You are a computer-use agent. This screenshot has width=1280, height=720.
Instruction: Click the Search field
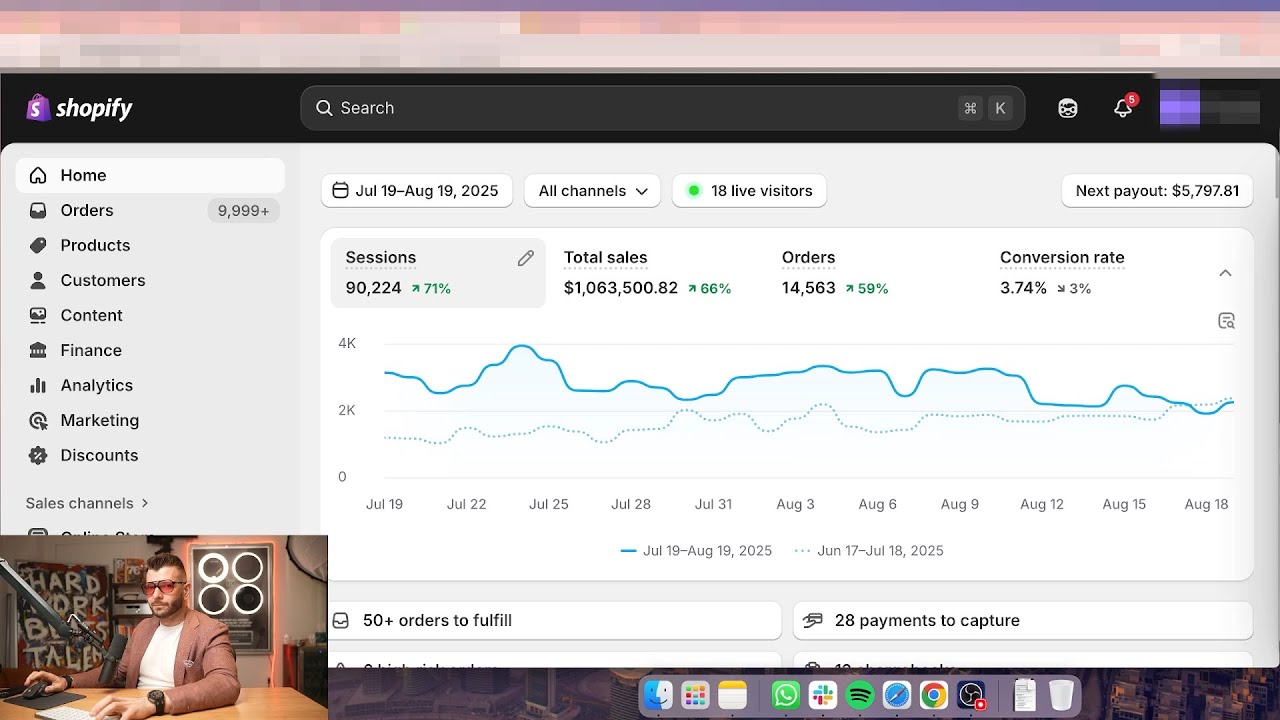point(662,108)
